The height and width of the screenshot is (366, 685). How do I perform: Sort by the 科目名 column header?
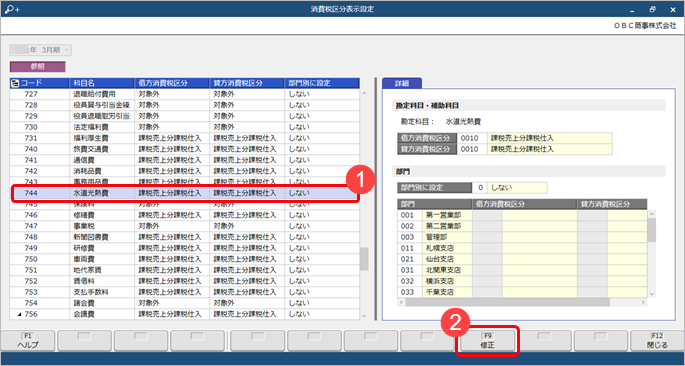[102, 83]
